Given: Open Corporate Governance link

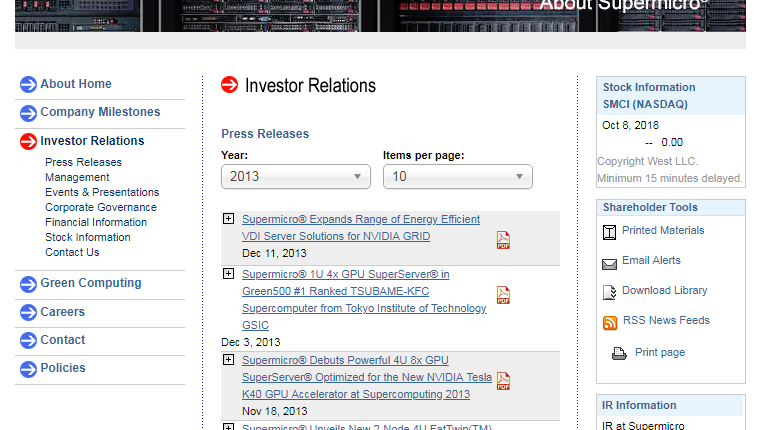Looking at the screenshot, I should pyautogui.click(x=101, y=207).
